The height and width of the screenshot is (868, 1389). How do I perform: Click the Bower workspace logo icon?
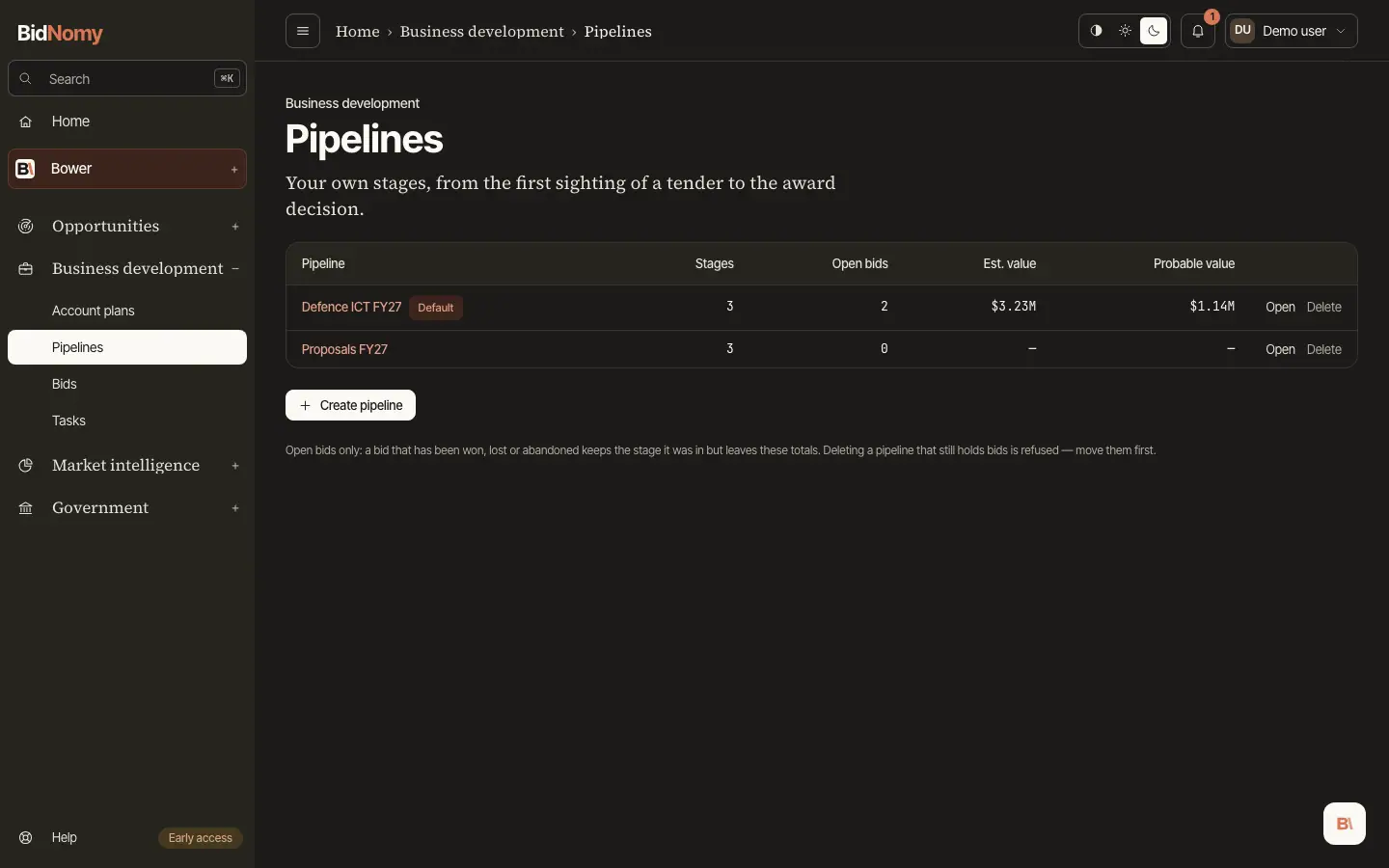[x=26, y=169]
